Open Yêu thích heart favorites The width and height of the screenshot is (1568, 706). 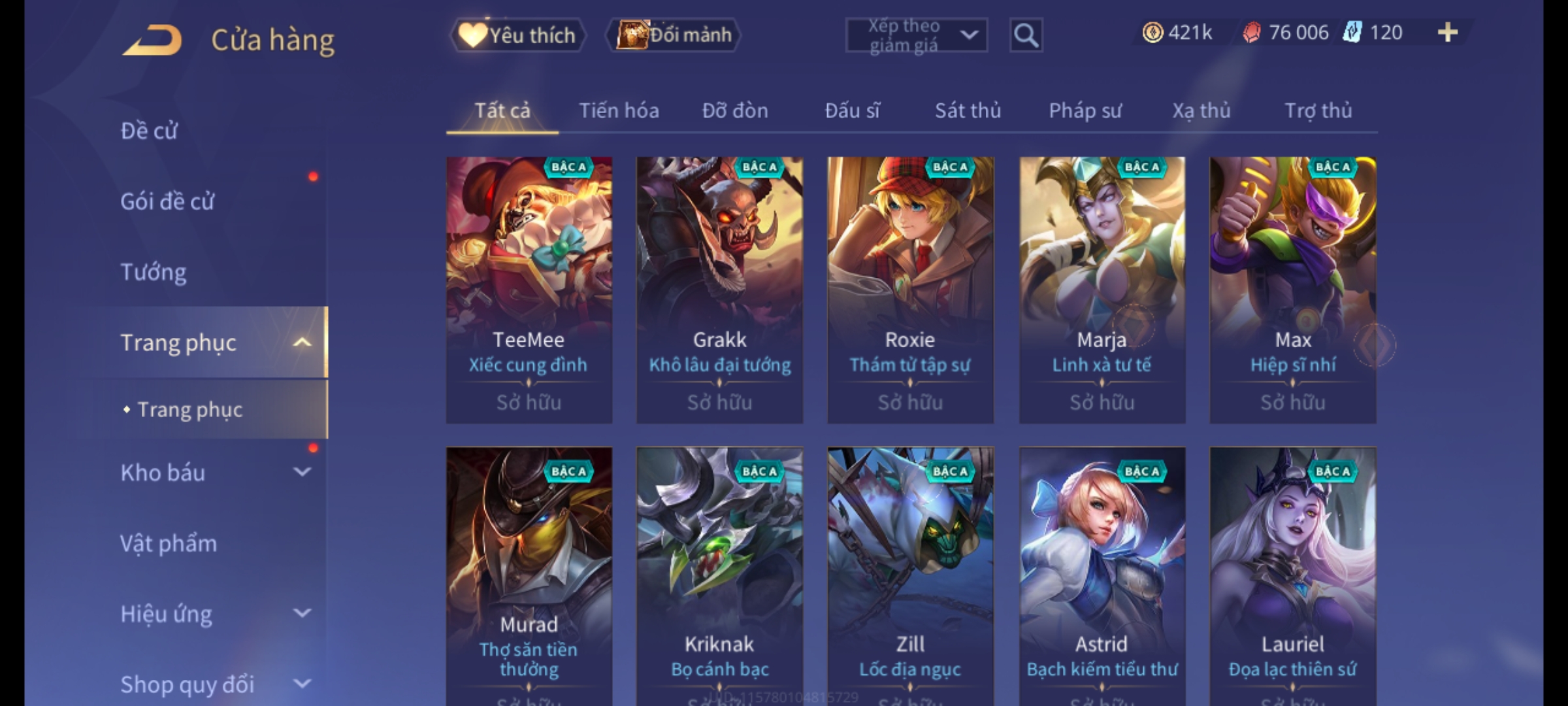point(517,35)
